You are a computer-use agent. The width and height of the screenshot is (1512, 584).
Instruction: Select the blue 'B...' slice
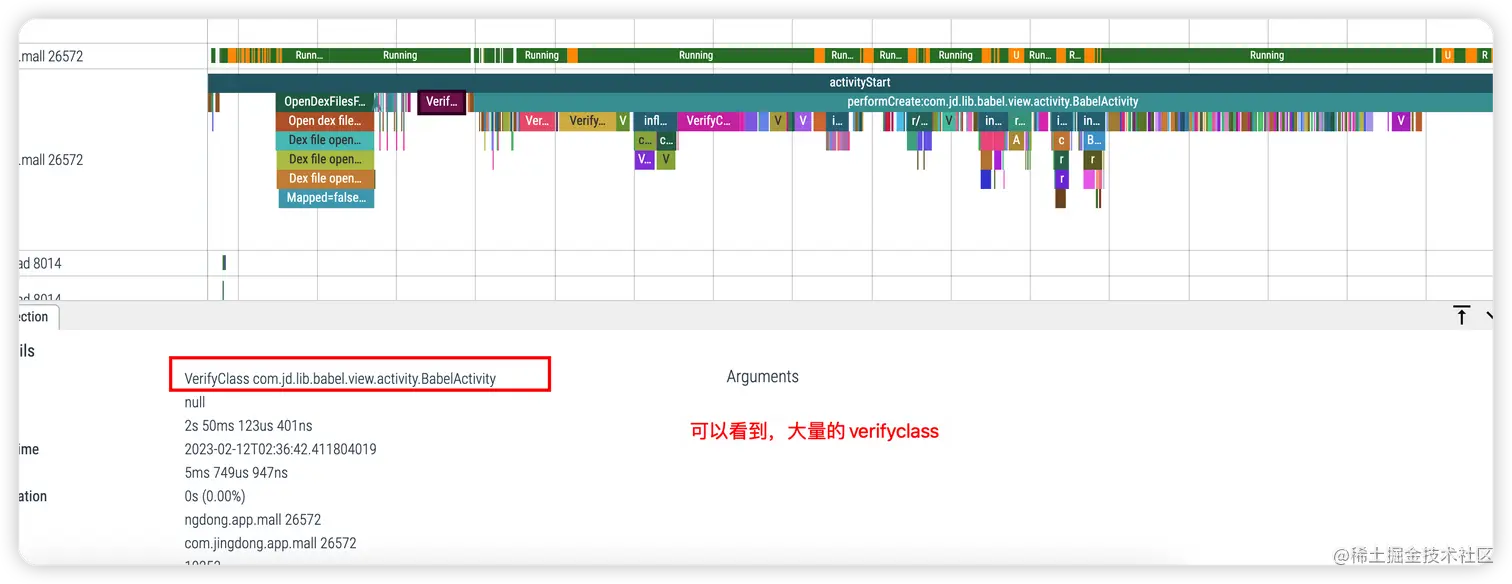pyautogui.click(x=1093, y=140)
